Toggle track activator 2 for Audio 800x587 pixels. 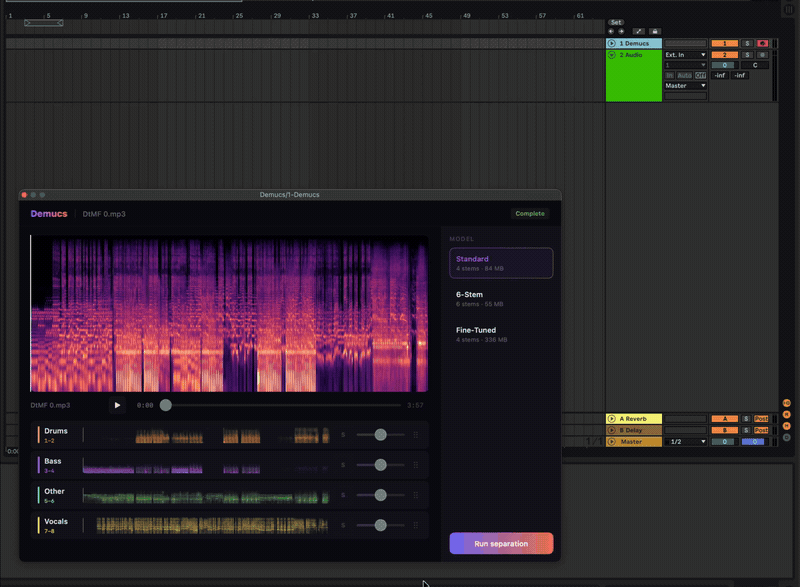(724, 55)
